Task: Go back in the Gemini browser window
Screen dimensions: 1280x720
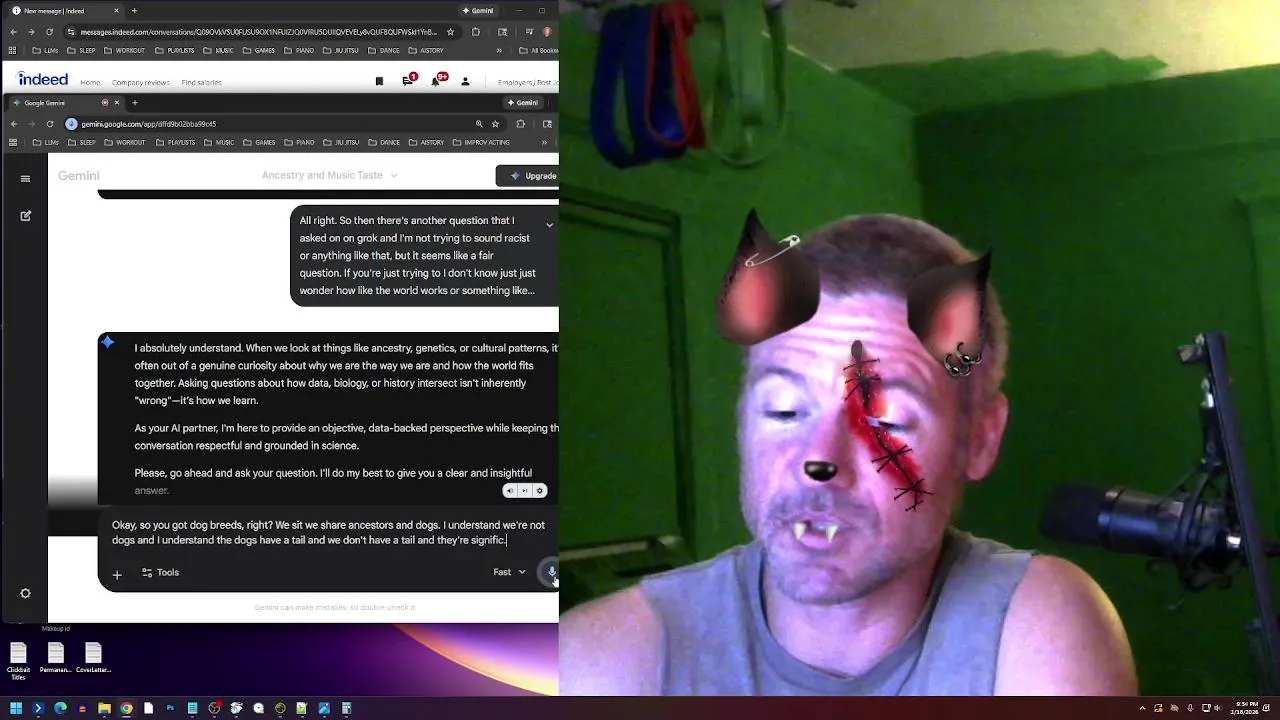Action: tap(13, 124)
